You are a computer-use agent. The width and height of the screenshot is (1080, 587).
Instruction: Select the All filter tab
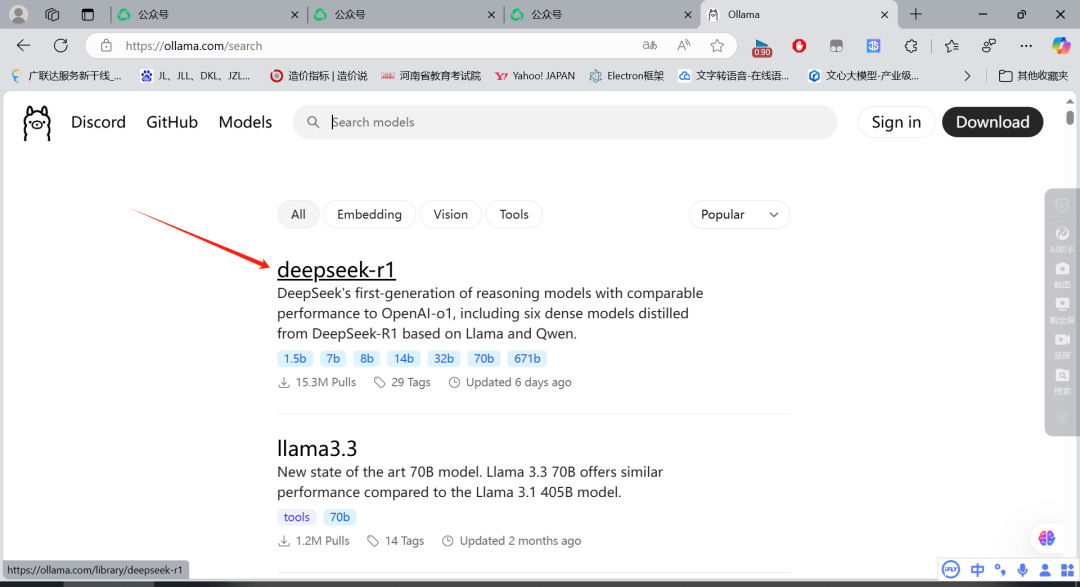[x=298, y=214]
